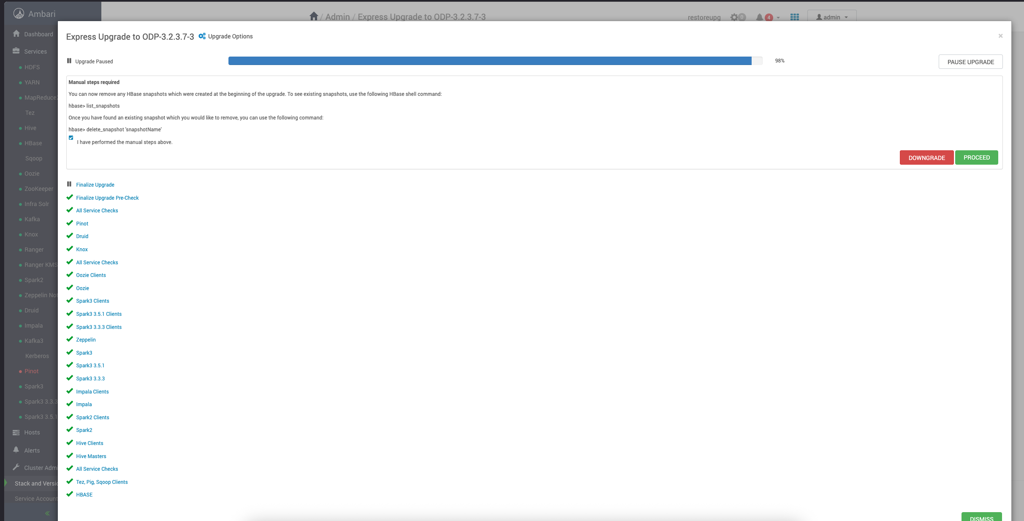Select YARN service in sidebar
This screenshot has height=521, width=1024.
32,82
